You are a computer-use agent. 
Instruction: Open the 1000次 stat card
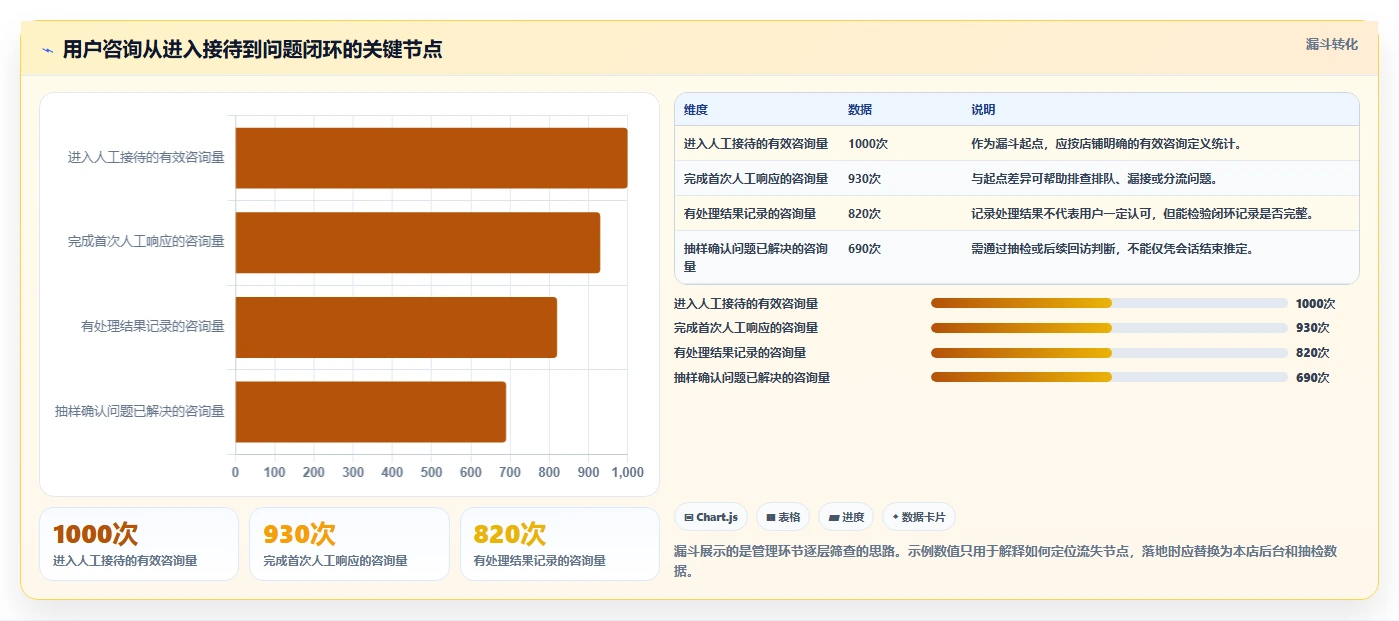[139, 544]
